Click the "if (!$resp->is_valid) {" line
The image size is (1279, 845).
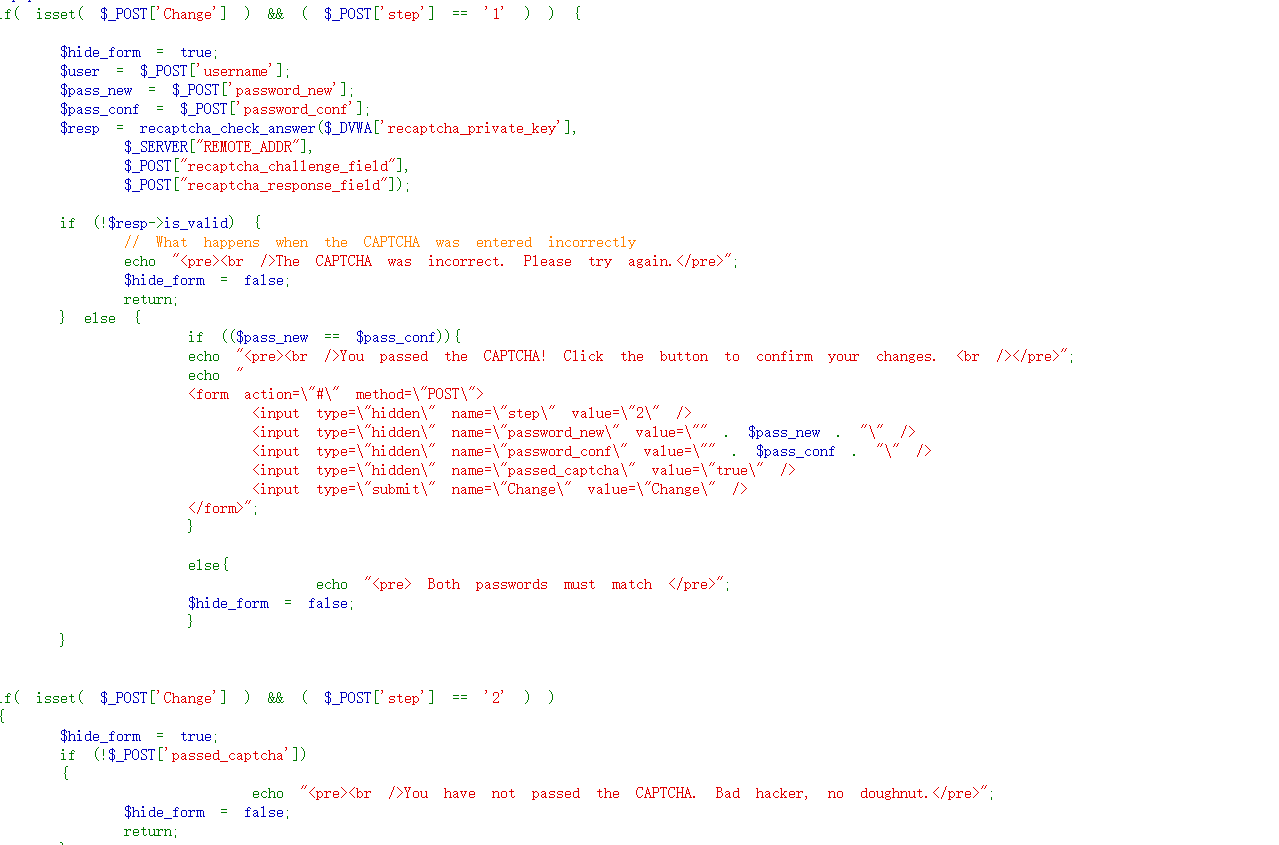[160, 223]
